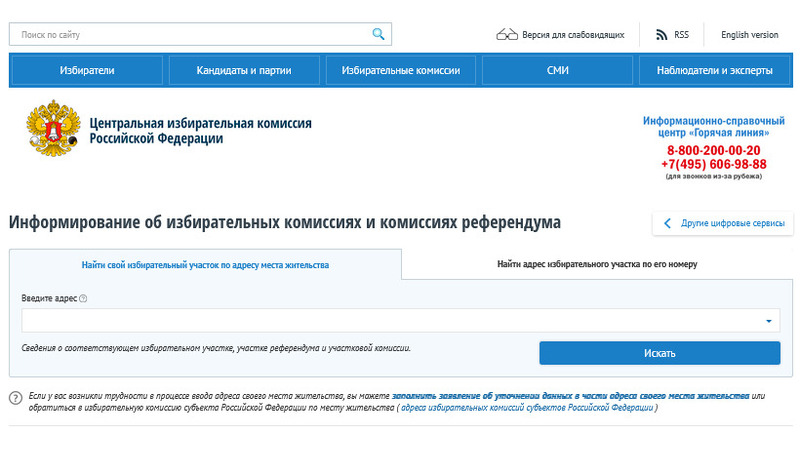This screenshot has height=470, width=800.
Task: Switch to the find by precinct number tab
Action: pyautogui.click(x=597, y=265)
